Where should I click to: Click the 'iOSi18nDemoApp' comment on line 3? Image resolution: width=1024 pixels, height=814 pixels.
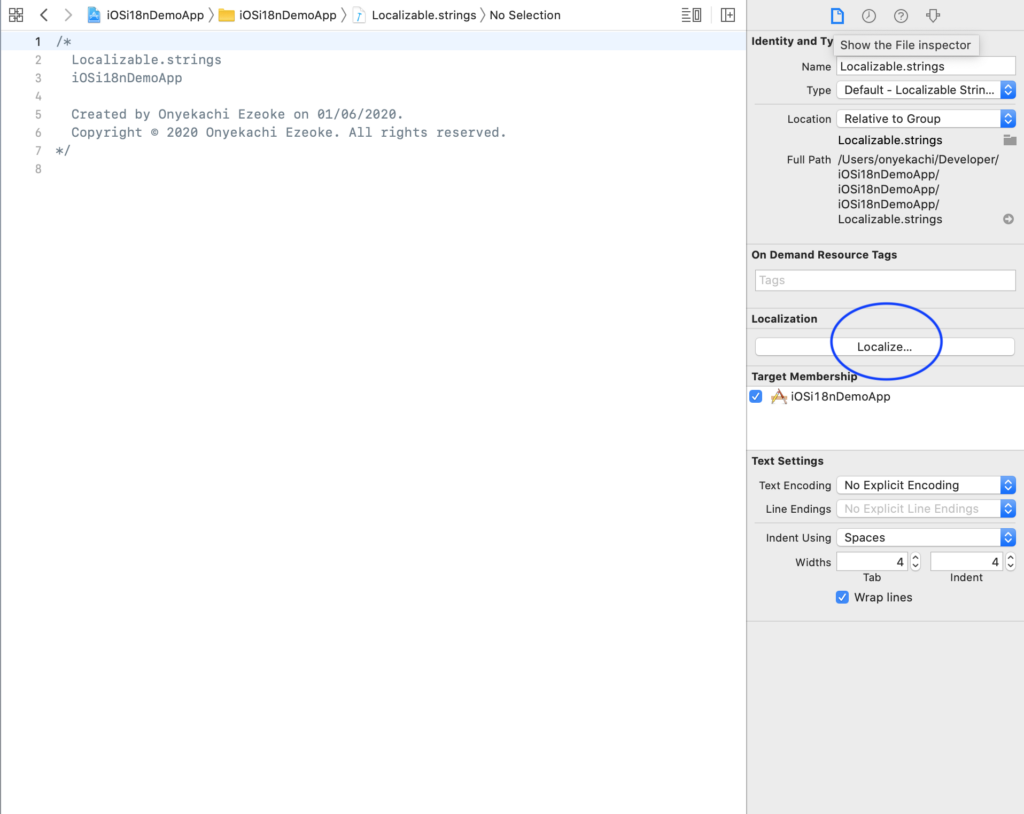point(127,78)
